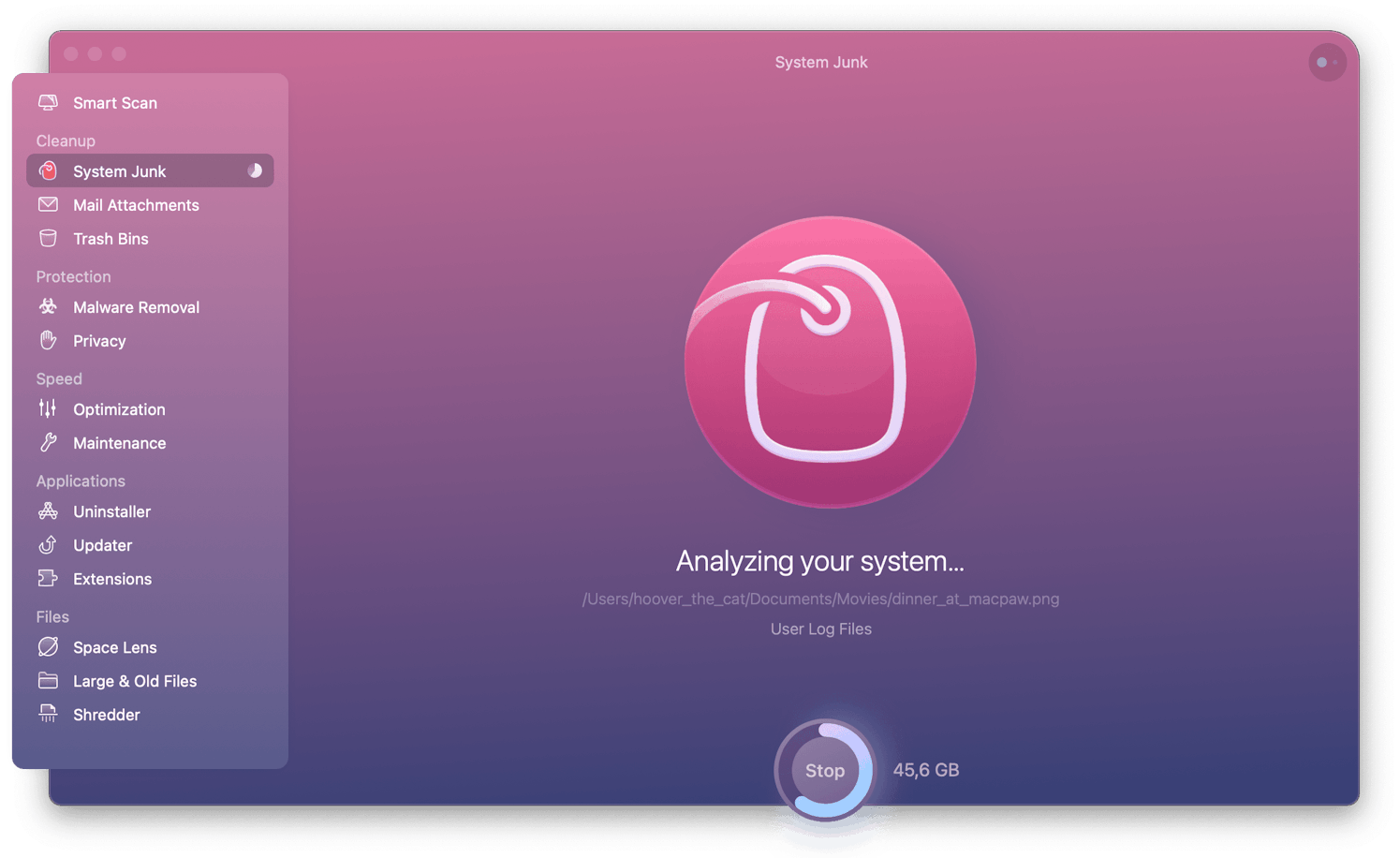This screenshot has height=858, width=1400.
Task: Click the scanned file path text
Action: 820,599
